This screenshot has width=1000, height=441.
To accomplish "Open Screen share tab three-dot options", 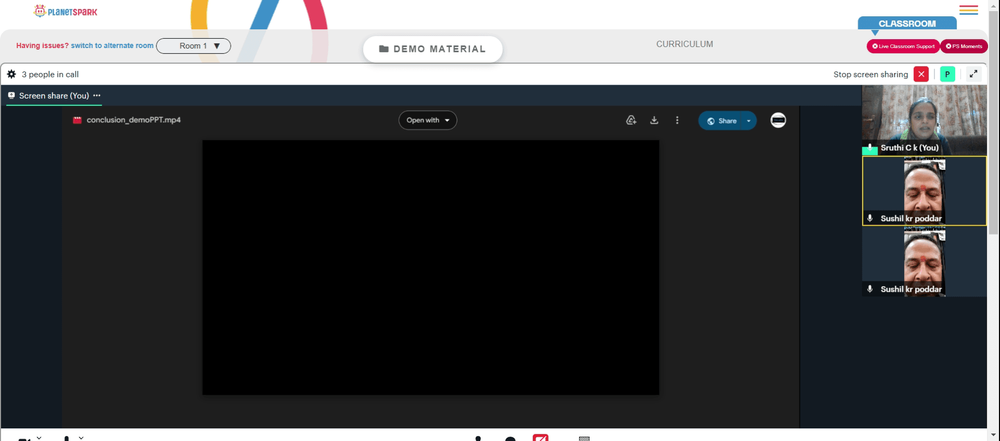I will pyautogui.click(x=97, y=96).
